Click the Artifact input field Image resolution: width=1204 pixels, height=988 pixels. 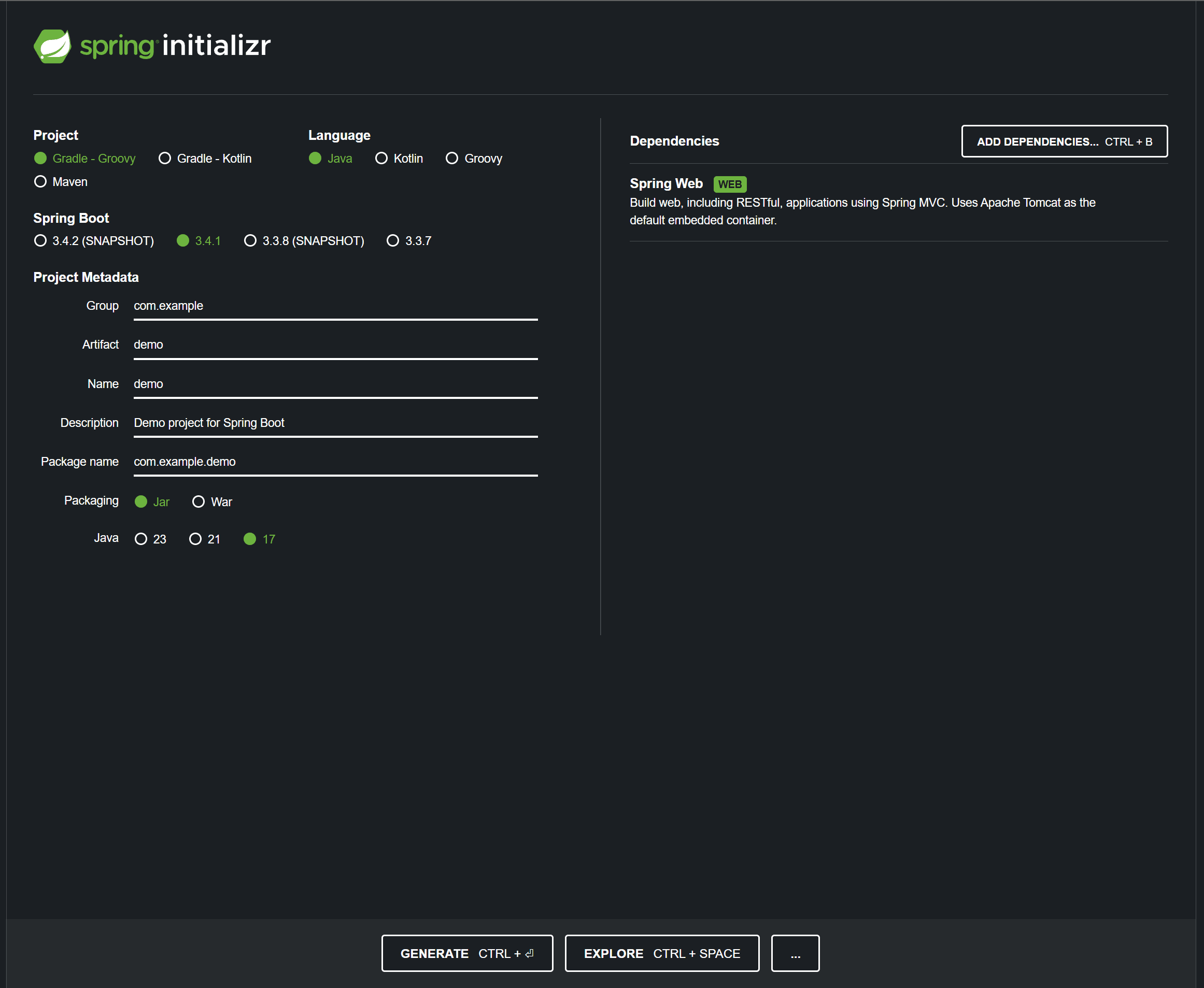tap(335, 345)
